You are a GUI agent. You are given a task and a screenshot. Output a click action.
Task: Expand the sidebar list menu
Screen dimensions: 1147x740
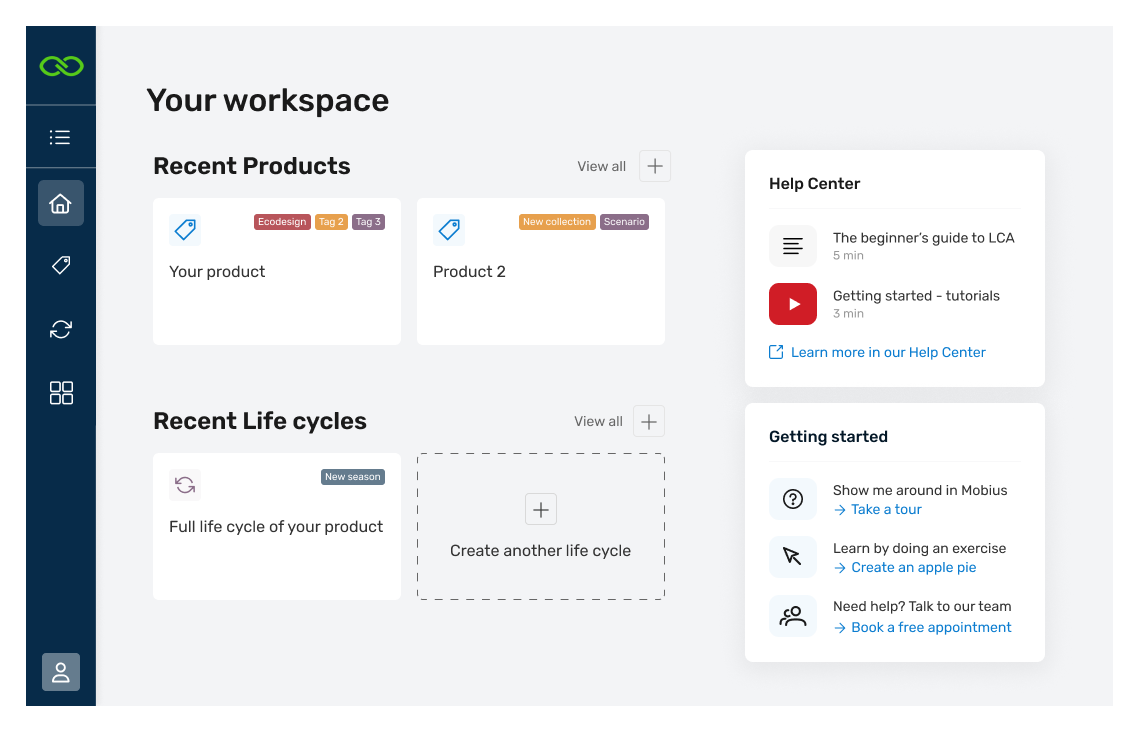(x=61, y=137)
